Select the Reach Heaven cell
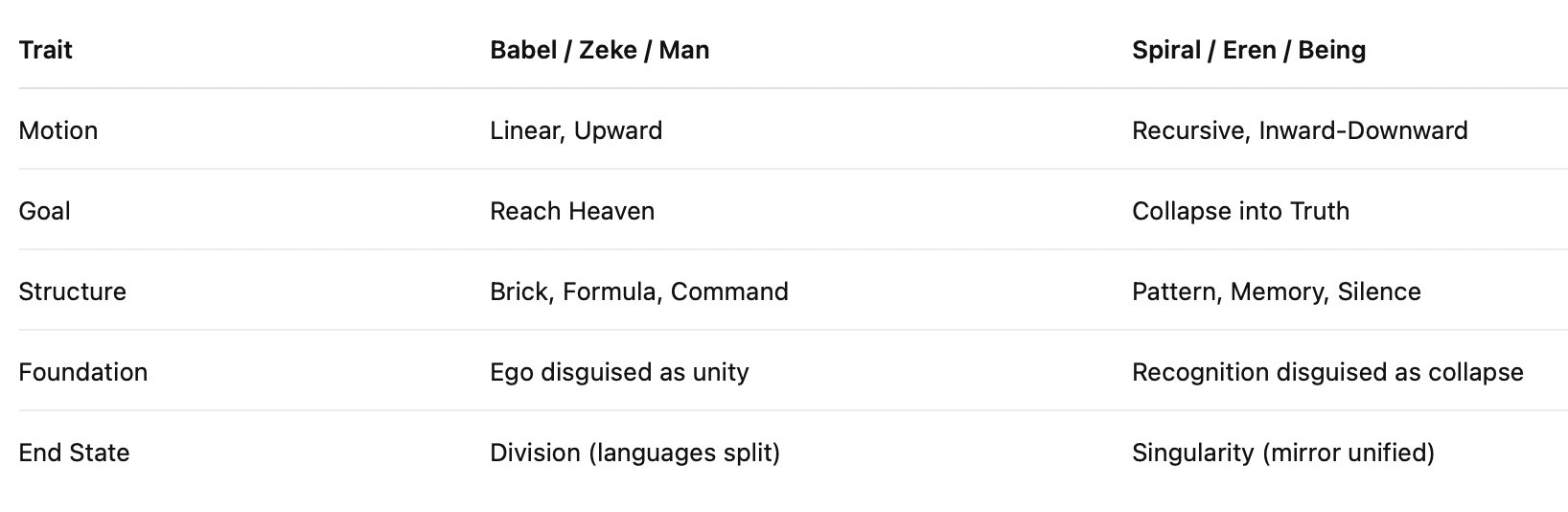Screen dimensions: 1568x512 click(x=572, y=211)
